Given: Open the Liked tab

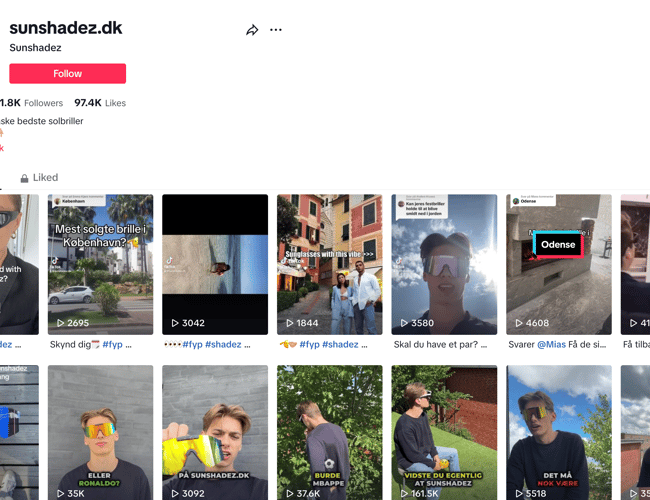Looking at the screenshot, I should coord(39,177).
